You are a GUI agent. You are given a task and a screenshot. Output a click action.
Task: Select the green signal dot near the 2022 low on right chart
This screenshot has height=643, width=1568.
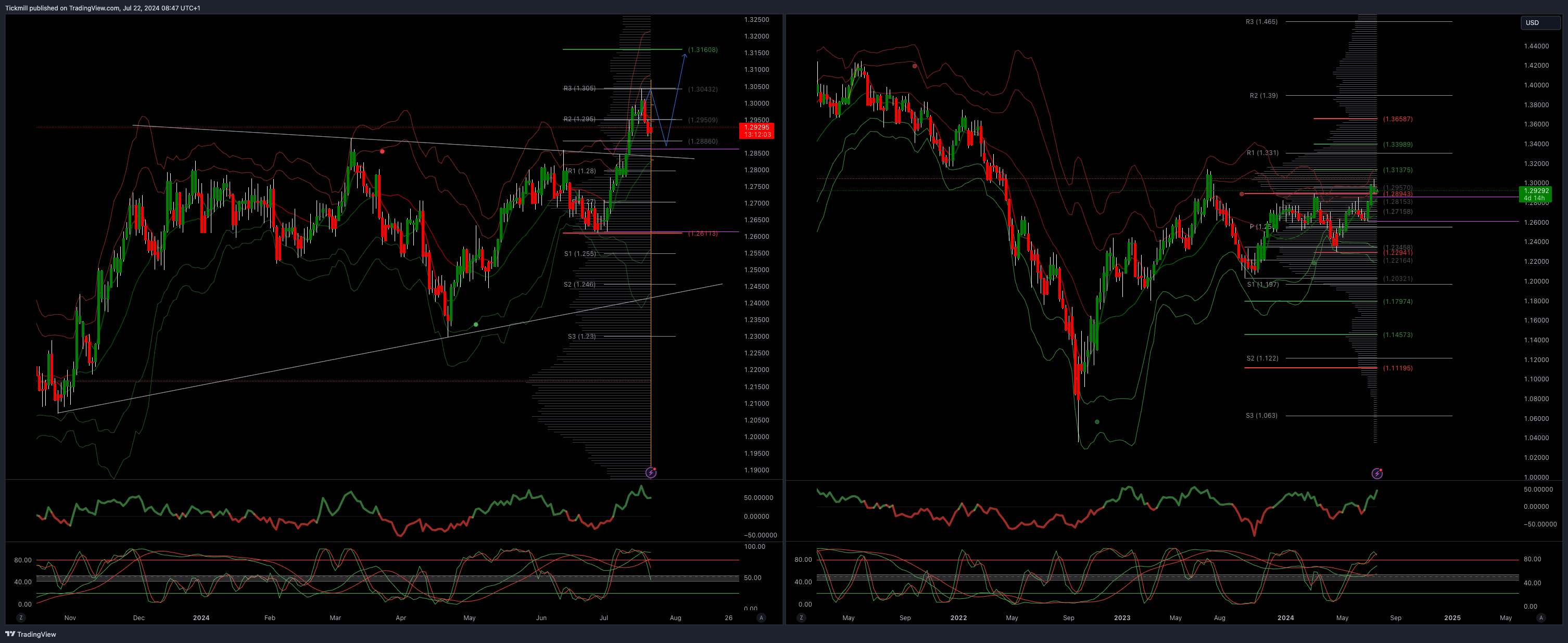click(x=1097, y=421)
